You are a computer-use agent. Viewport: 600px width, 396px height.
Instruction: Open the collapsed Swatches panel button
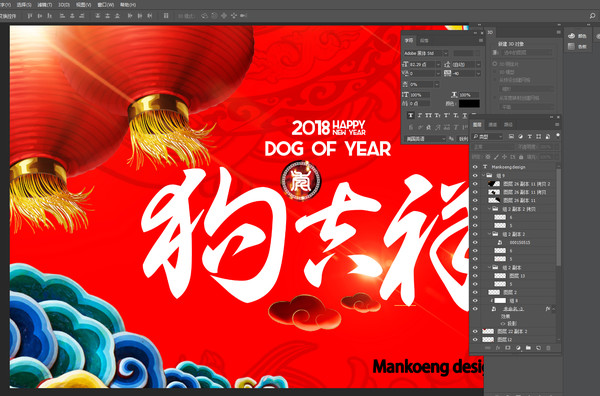577,46
